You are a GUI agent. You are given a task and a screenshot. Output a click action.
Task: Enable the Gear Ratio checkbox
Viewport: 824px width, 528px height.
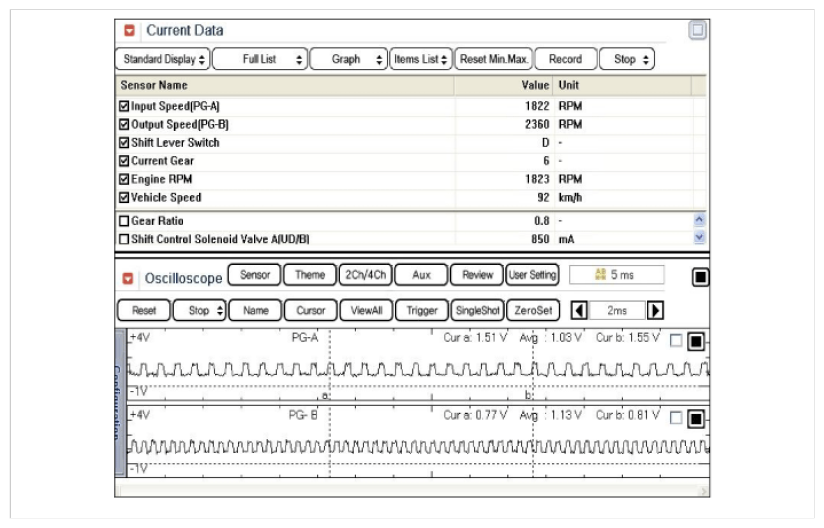(124, 221)
